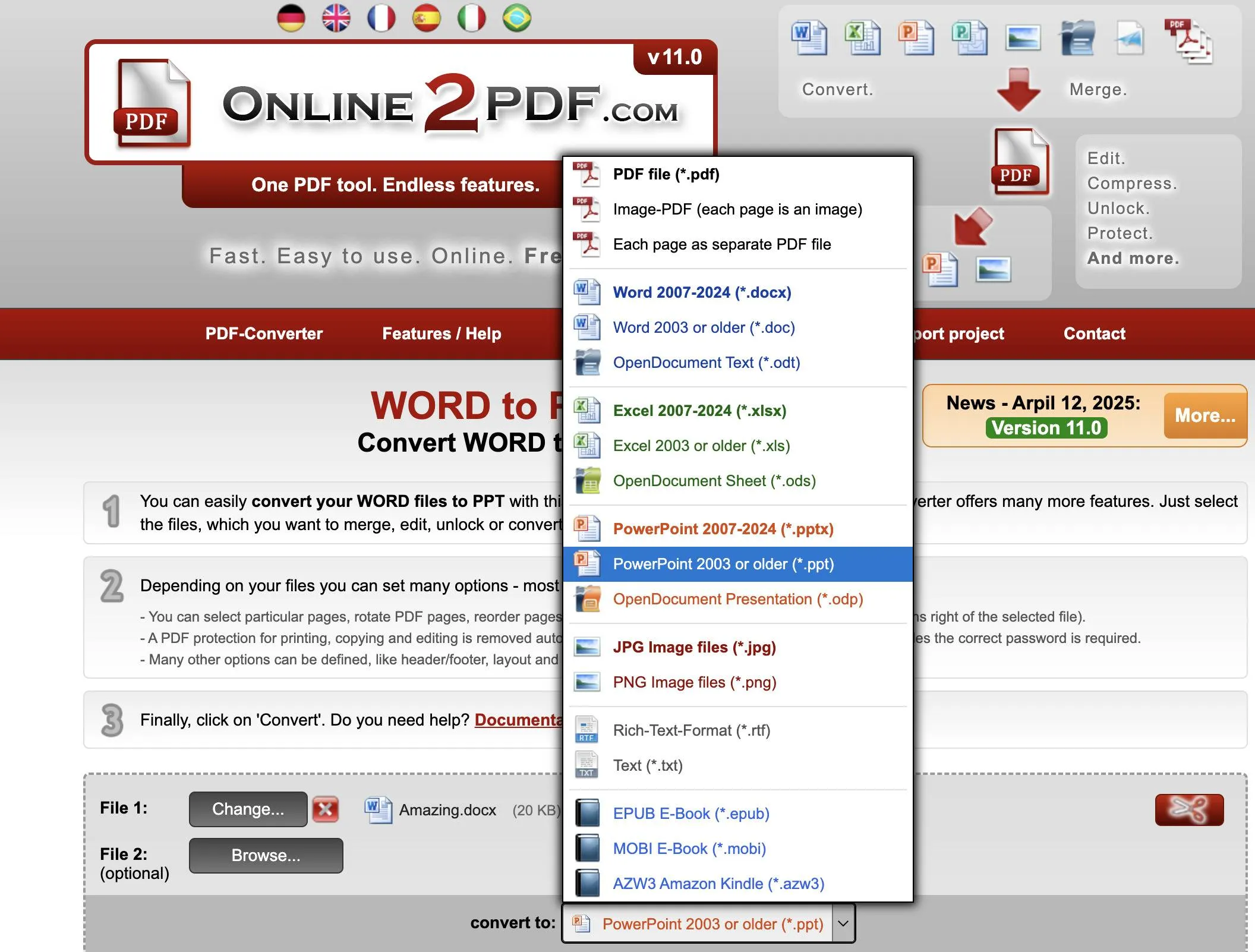The height and width of the screenshot is (952, 1255).
Task: Select EPUB E-Book (*.epub) format
Action: pos(690,814)
